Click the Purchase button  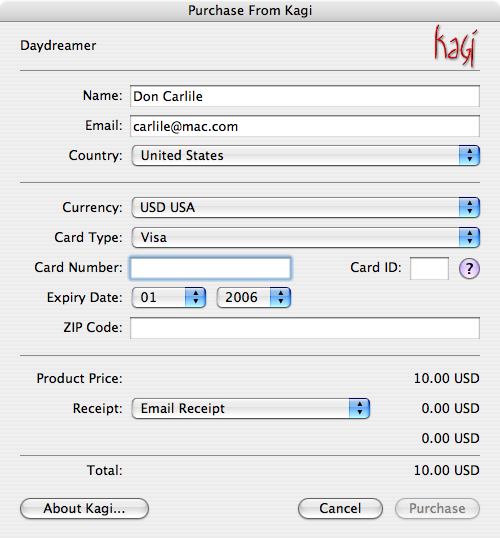[437, 508]
